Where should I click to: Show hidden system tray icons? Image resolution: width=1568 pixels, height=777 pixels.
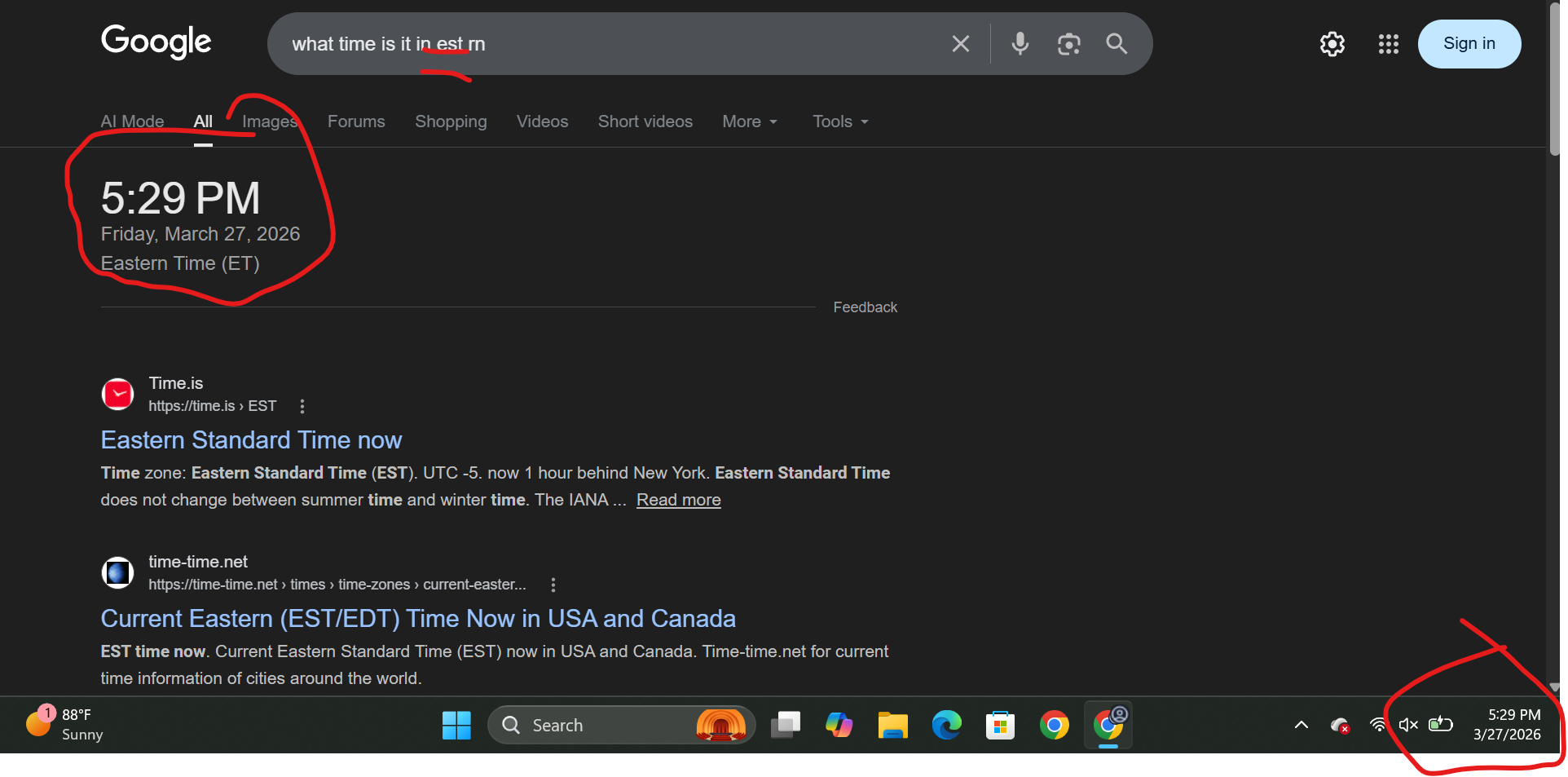point(1301,725)
